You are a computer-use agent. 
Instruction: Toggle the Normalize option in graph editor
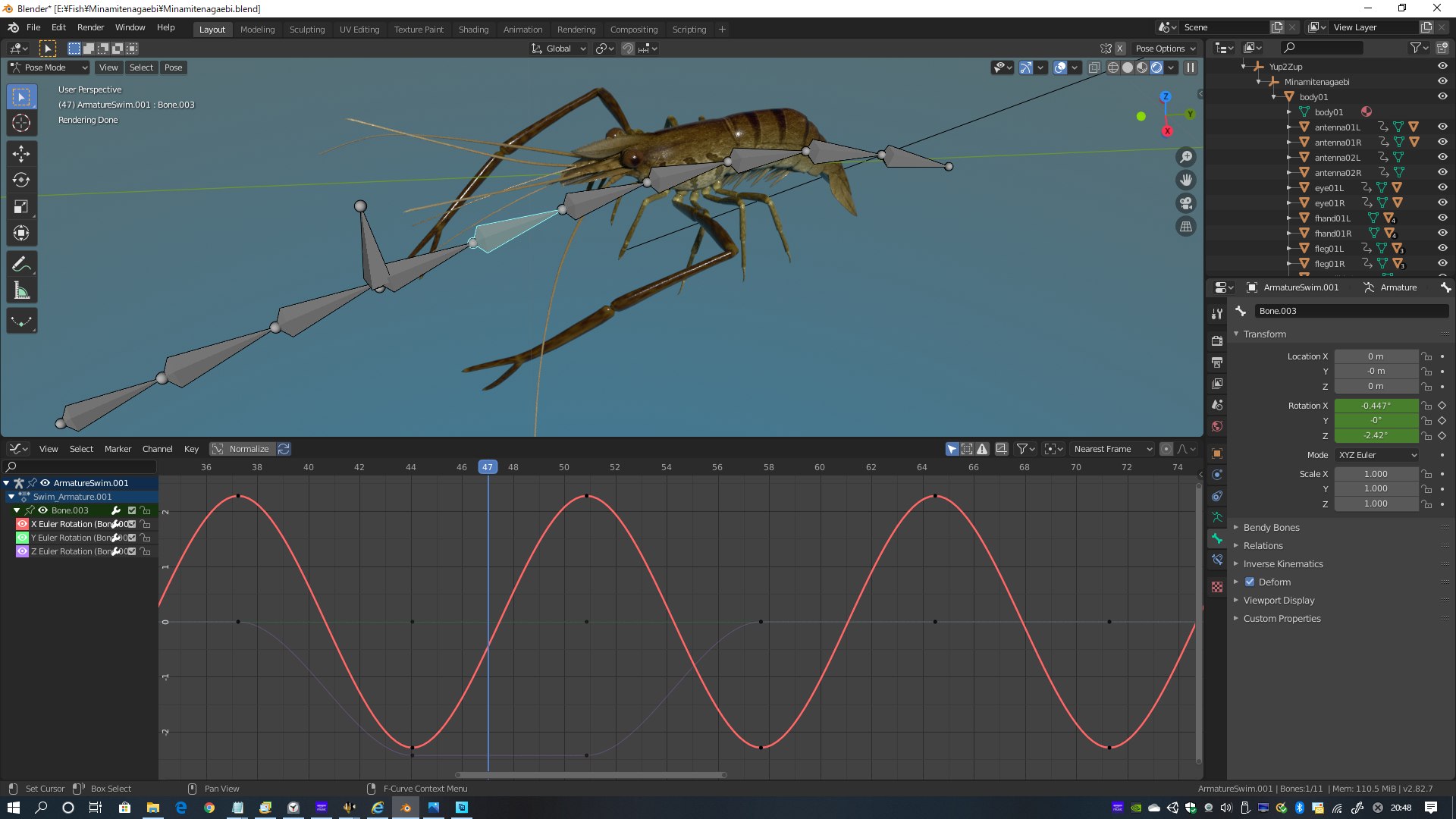point(241,449)
